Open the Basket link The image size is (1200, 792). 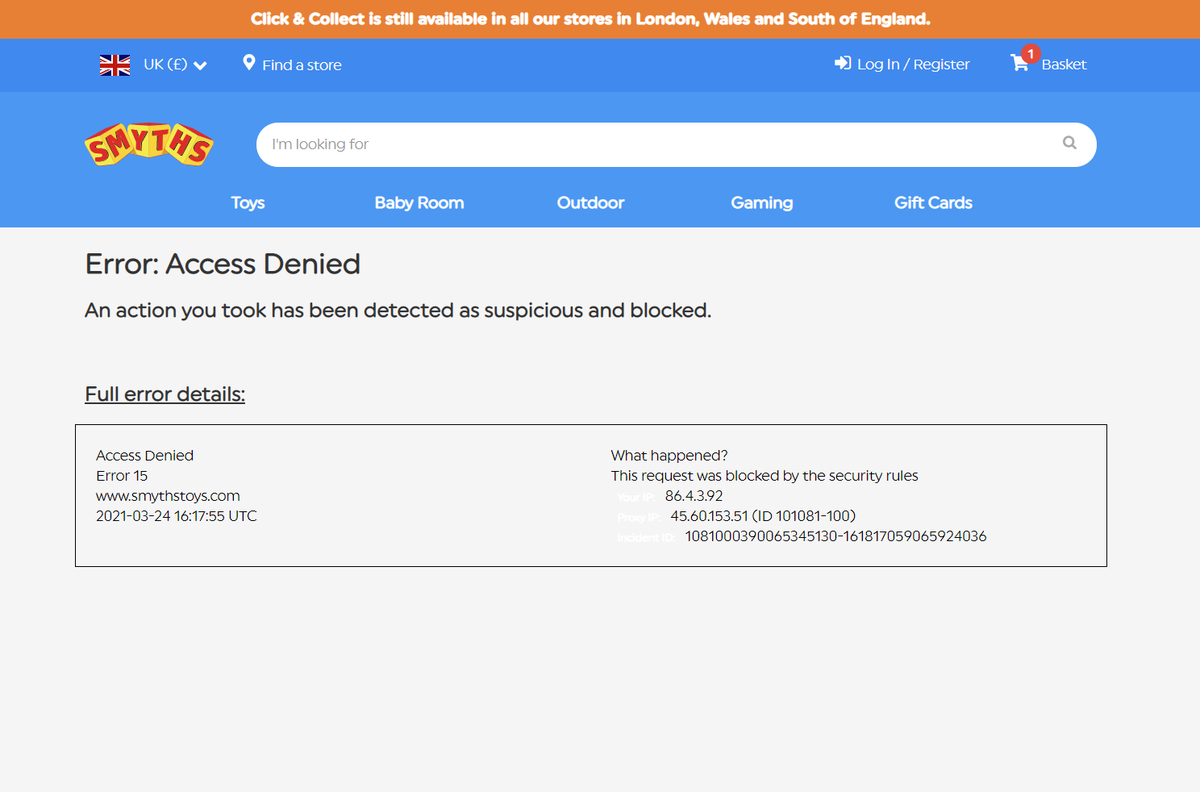click(x=1064, y=64)
